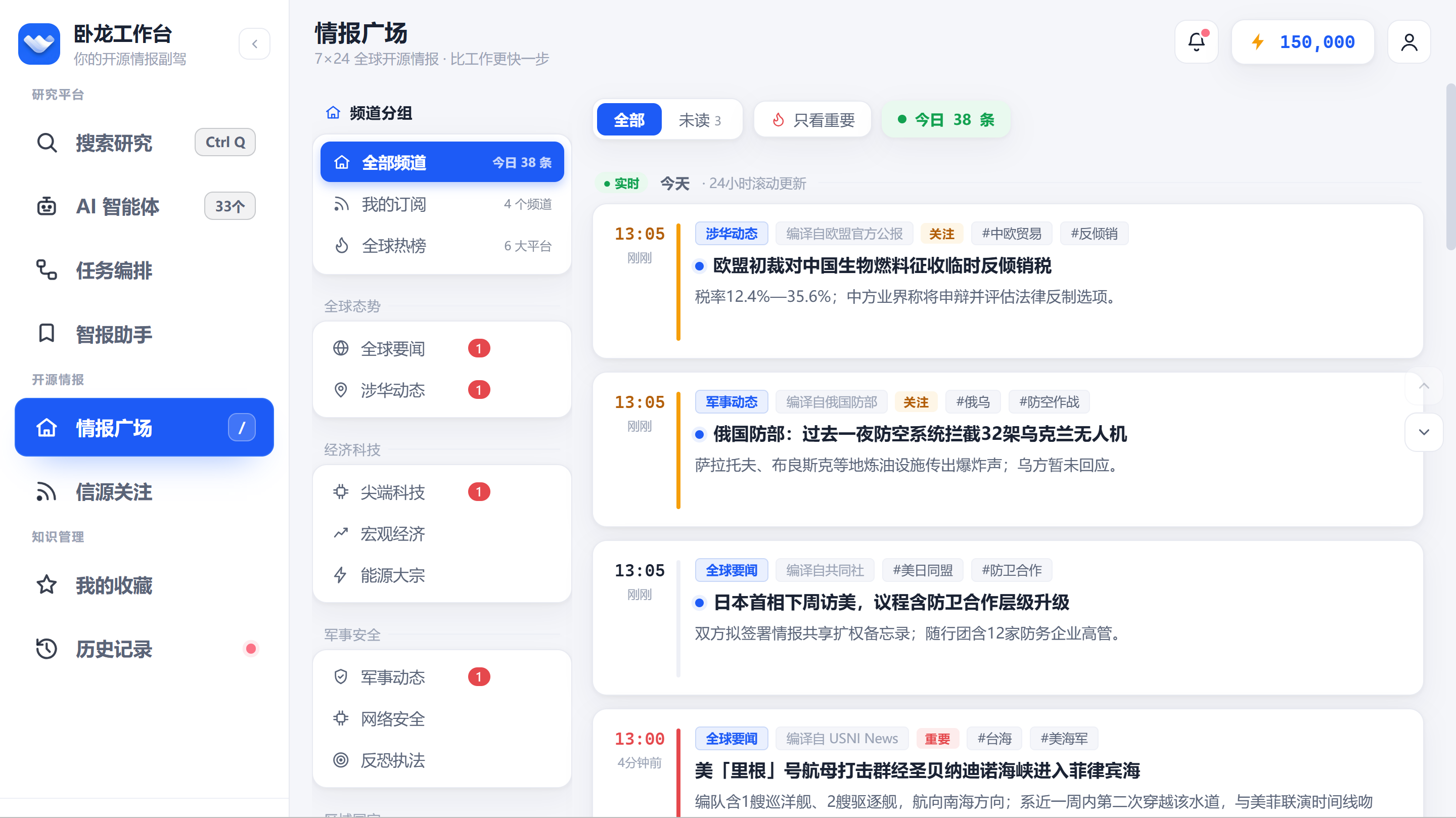Open 信源关注 in the sidebar
Screen dimensions: 1456x818
coord(144,491)
